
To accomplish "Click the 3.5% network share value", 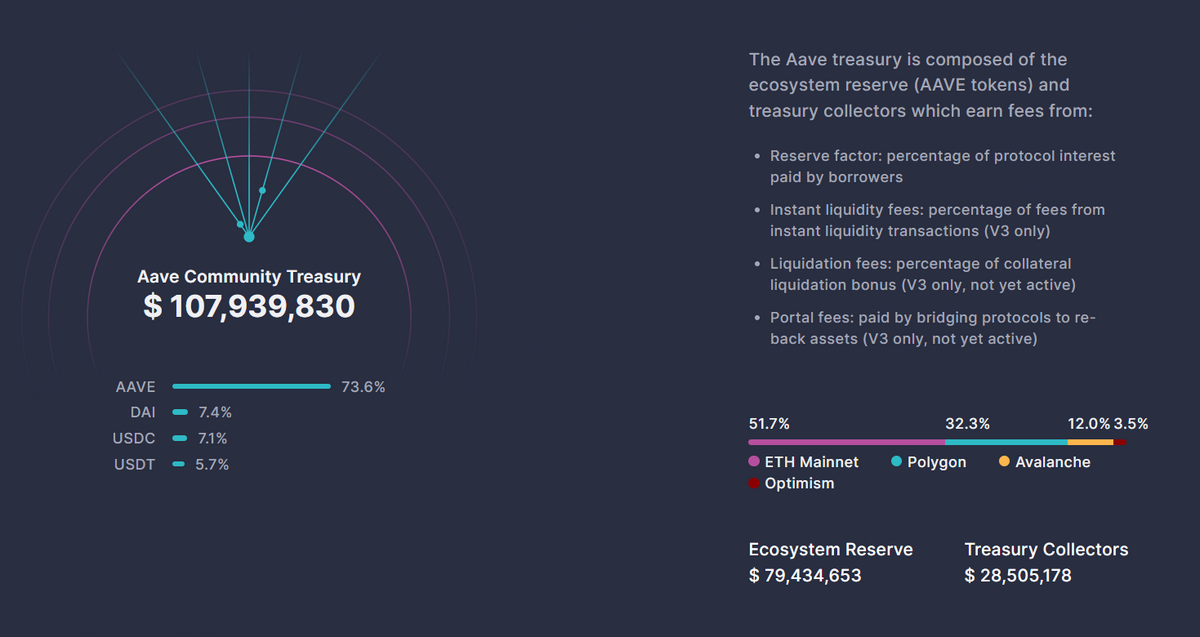I will [x=1131, y=423].
